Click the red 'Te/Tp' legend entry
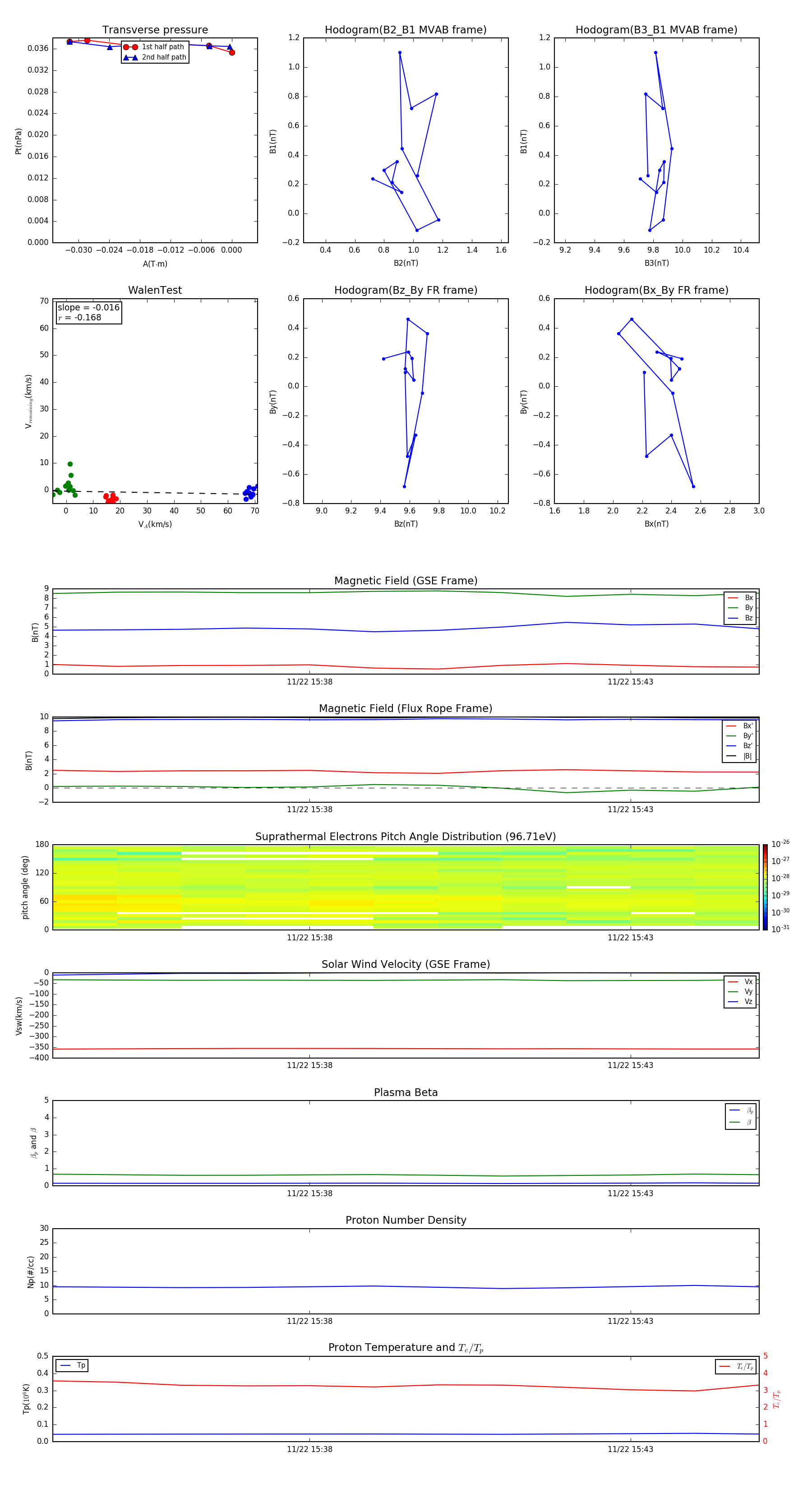Viewport: 812px width, 1489px height. point(736,1366)
